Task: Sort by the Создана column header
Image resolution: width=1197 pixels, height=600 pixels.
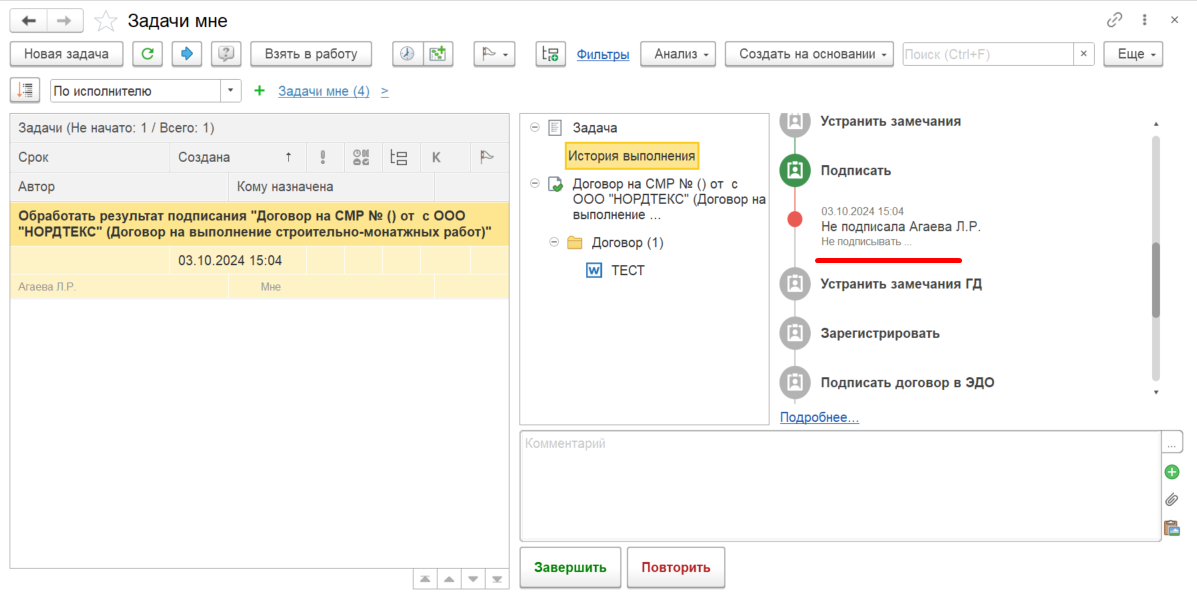Action: click(x=237, y=157)
